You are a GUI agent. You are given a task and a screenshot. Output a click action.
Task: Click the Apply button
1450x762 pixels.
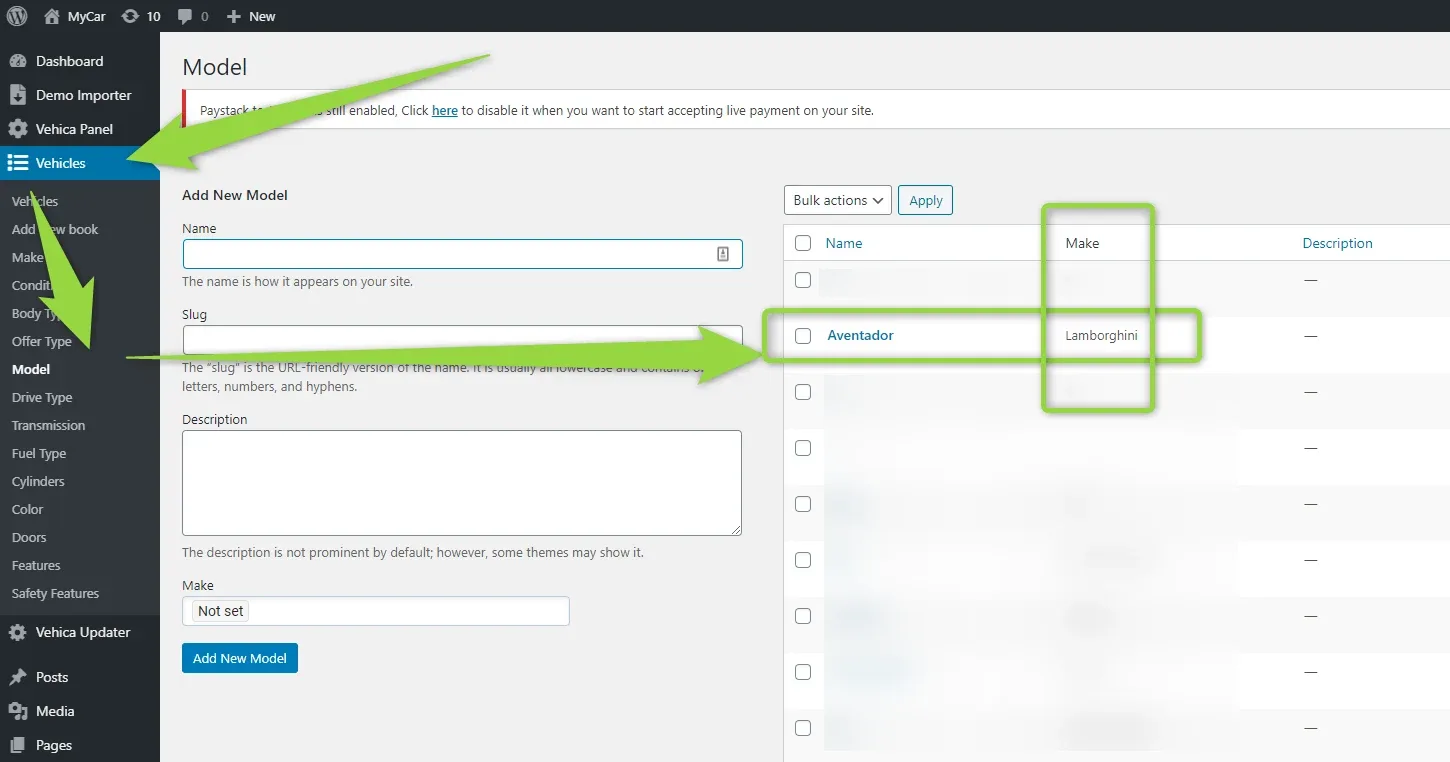[x=926, y=200]
